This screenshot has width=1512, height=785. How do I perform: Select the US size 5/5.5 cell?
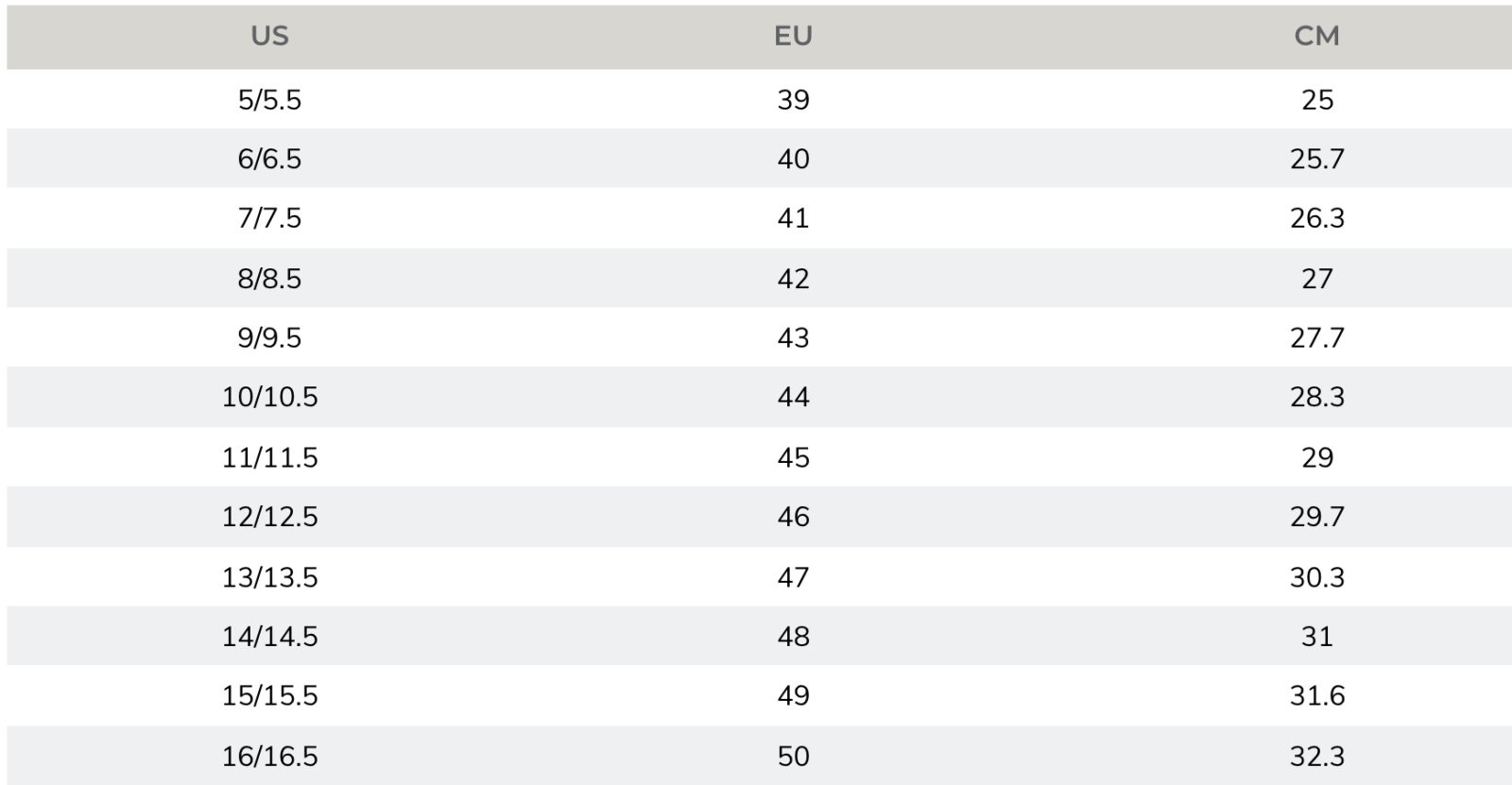tap(269, 99)
